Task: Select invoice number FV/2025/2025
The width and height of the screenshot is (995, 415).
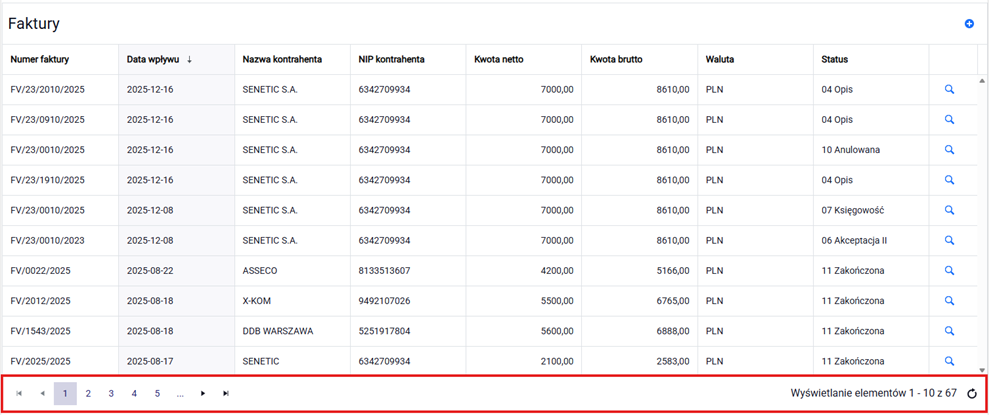Action: click(x=41, y=361)
